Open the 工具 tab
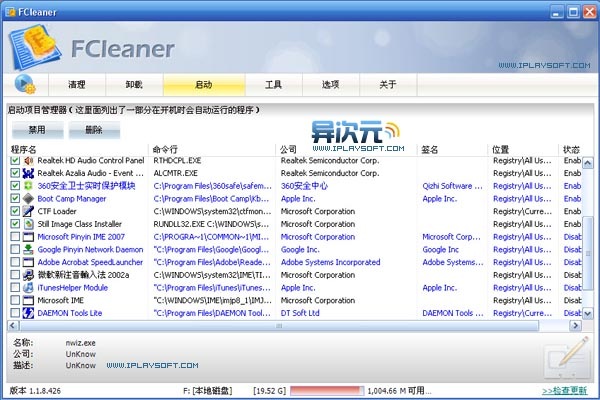This screenshot has width=600, height=400. (273, 84)
